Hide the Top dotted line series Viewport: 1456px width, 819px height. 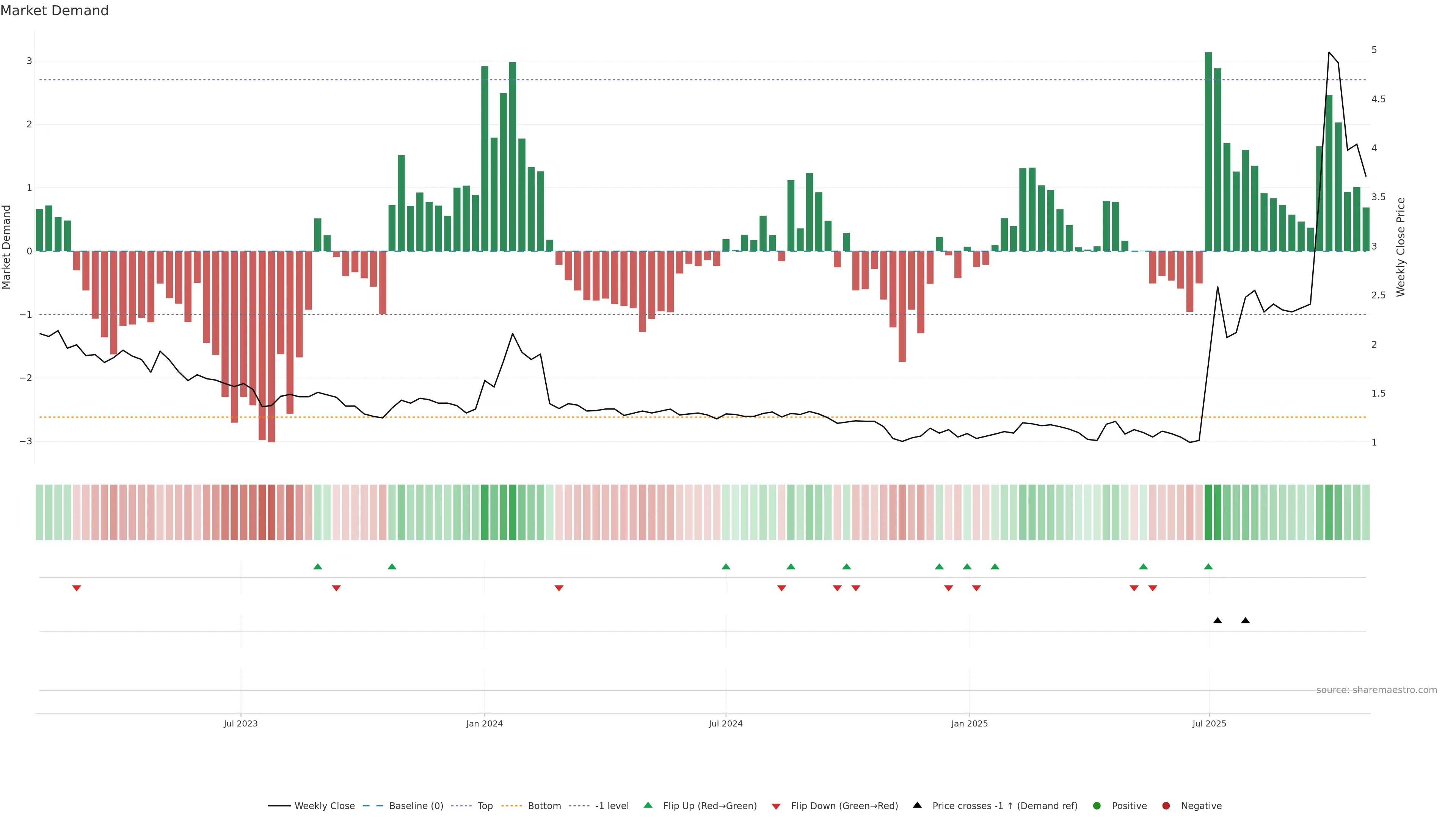[485, 805]
